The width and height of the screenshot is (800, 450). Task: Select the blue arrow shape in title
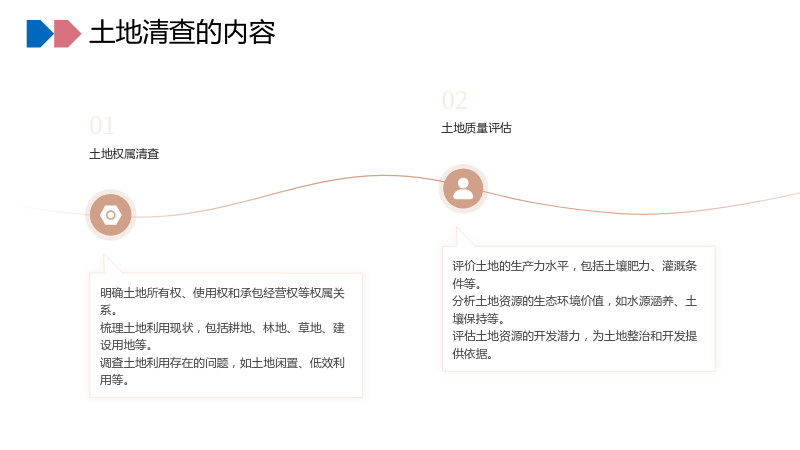[x=40, y=34]
